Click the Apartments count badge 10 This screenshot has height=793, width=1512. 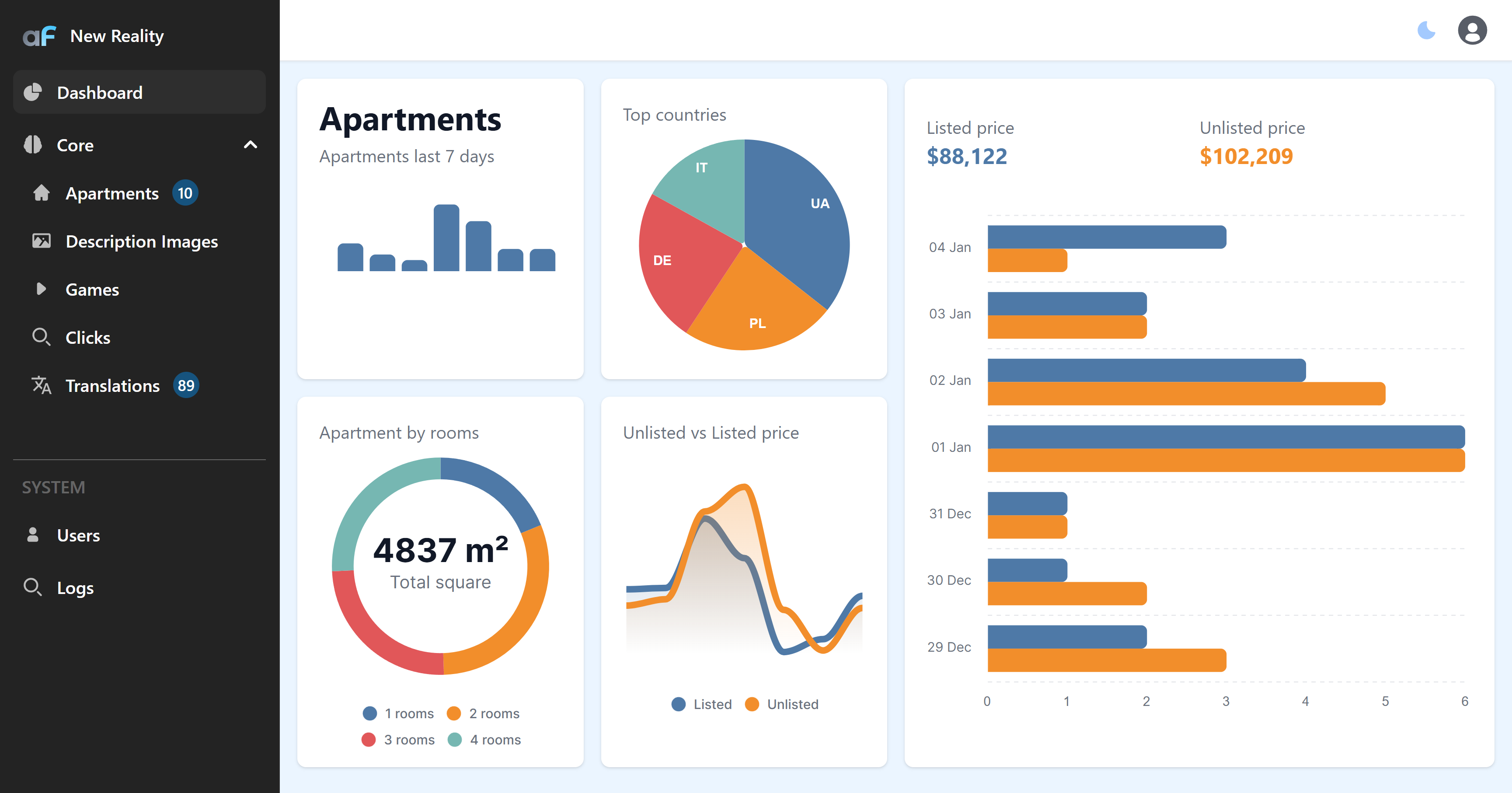[185, 193]
